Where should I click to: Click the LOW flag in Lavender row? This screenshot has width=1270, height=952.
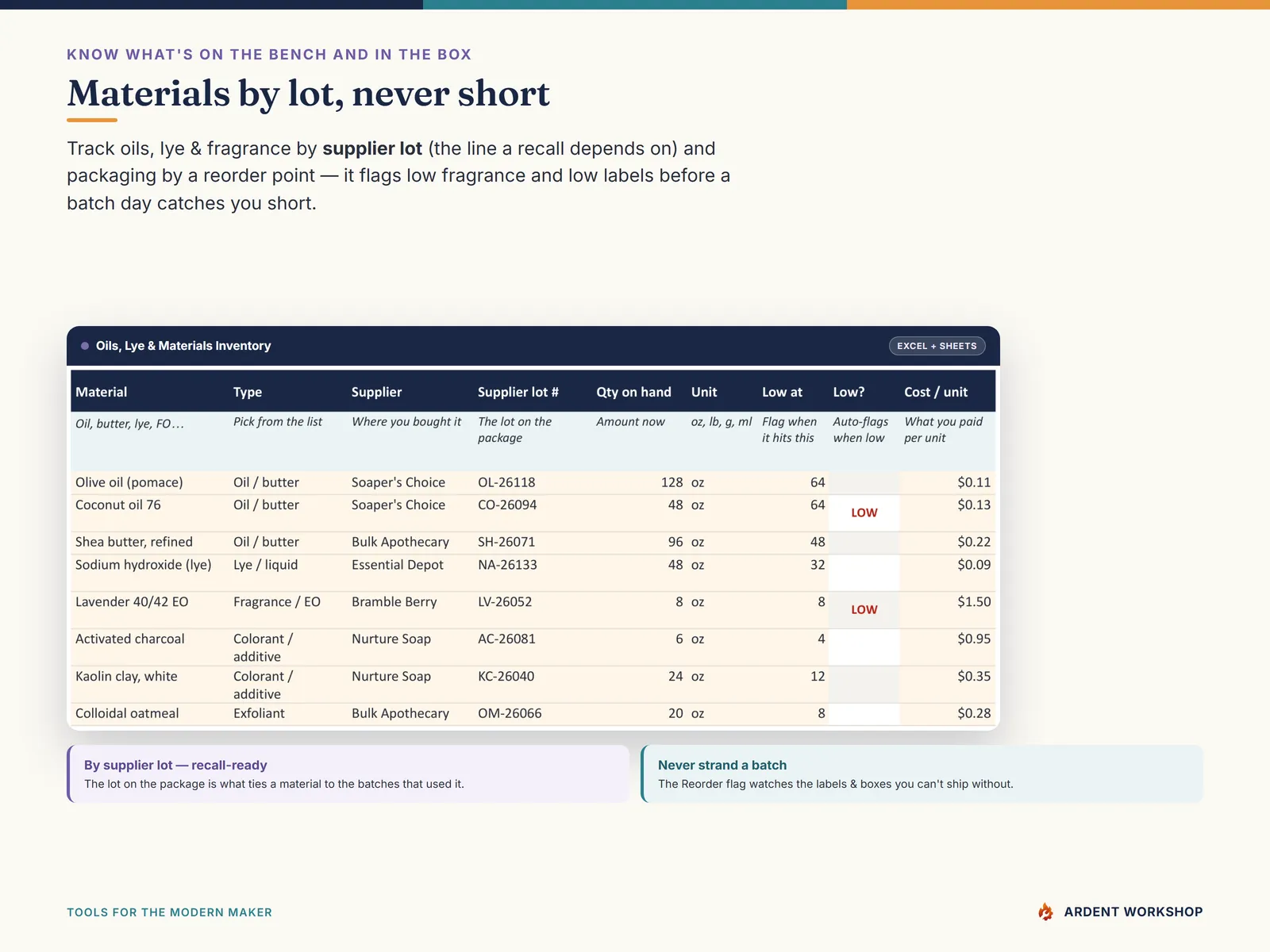coord(864,609)
